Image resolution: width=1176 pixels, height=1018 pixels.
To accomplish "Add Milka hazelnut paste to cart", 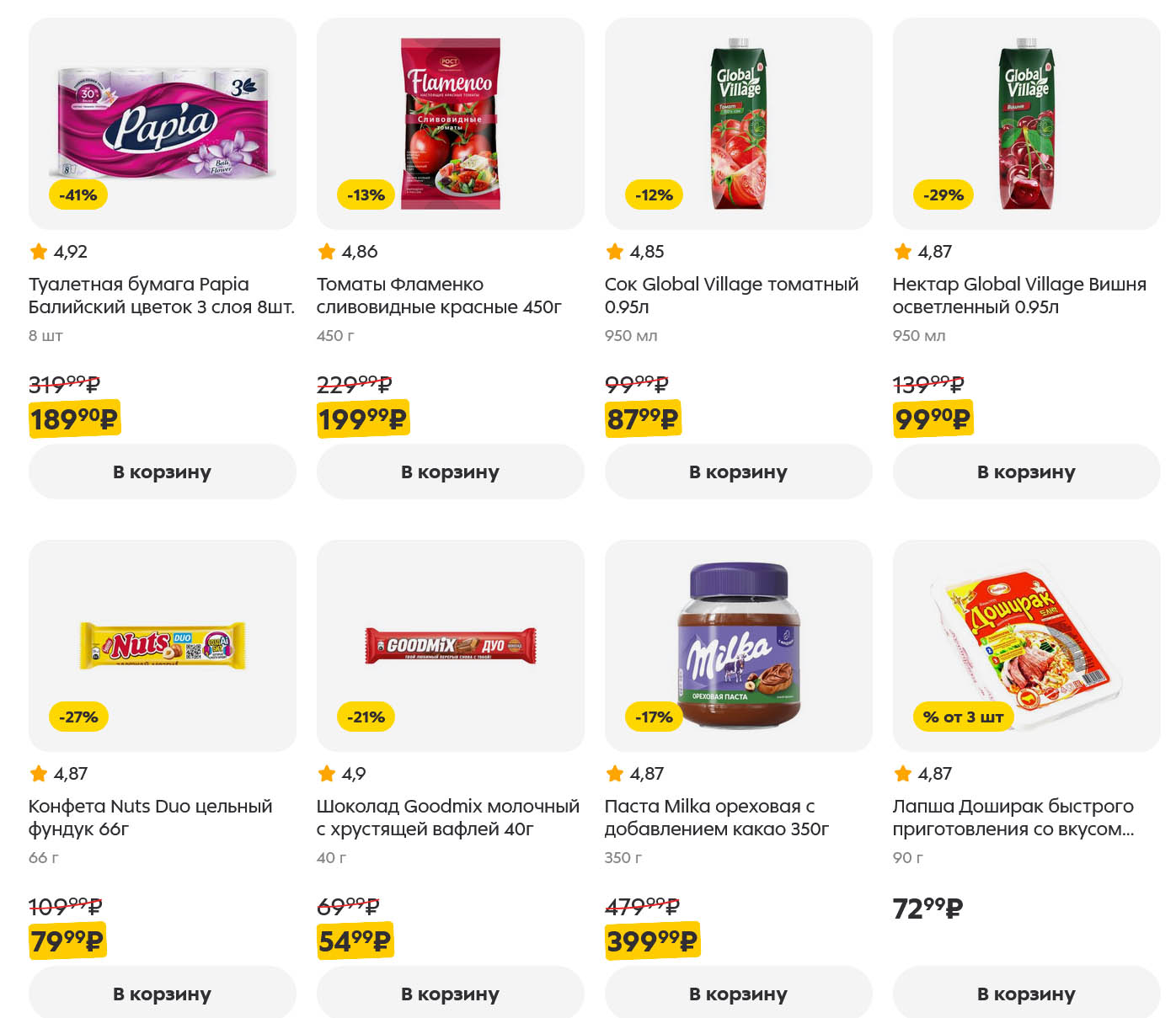I will 739,994.
